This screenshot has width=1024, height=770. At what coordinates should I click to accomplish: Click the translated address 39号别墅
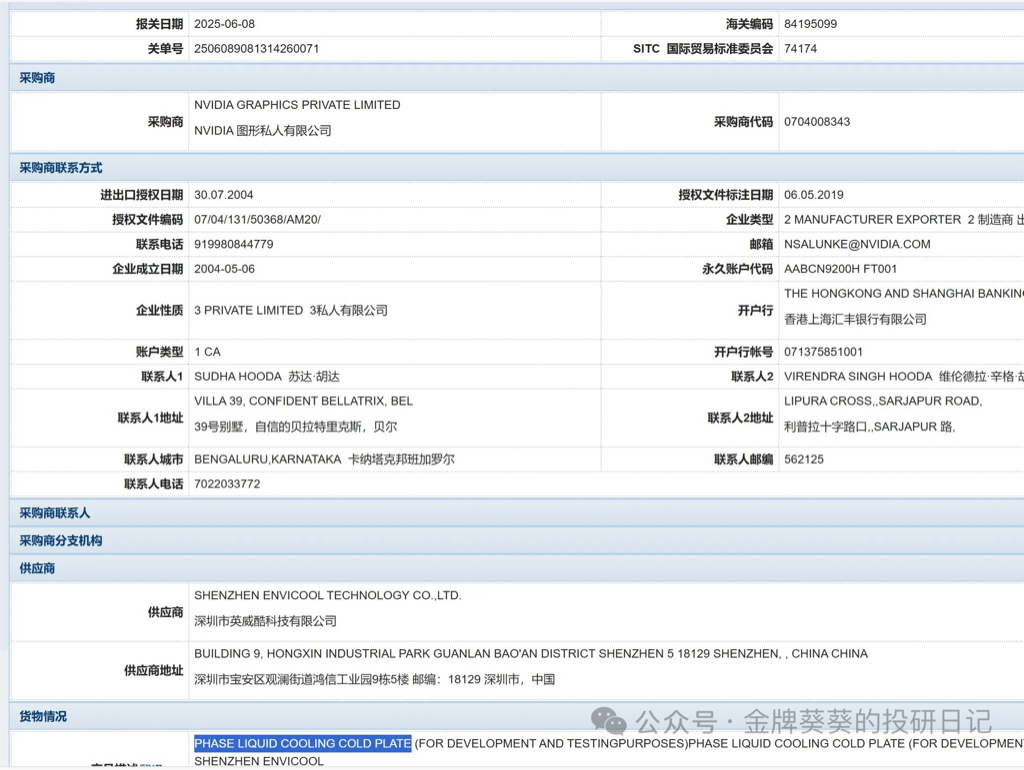221,427
